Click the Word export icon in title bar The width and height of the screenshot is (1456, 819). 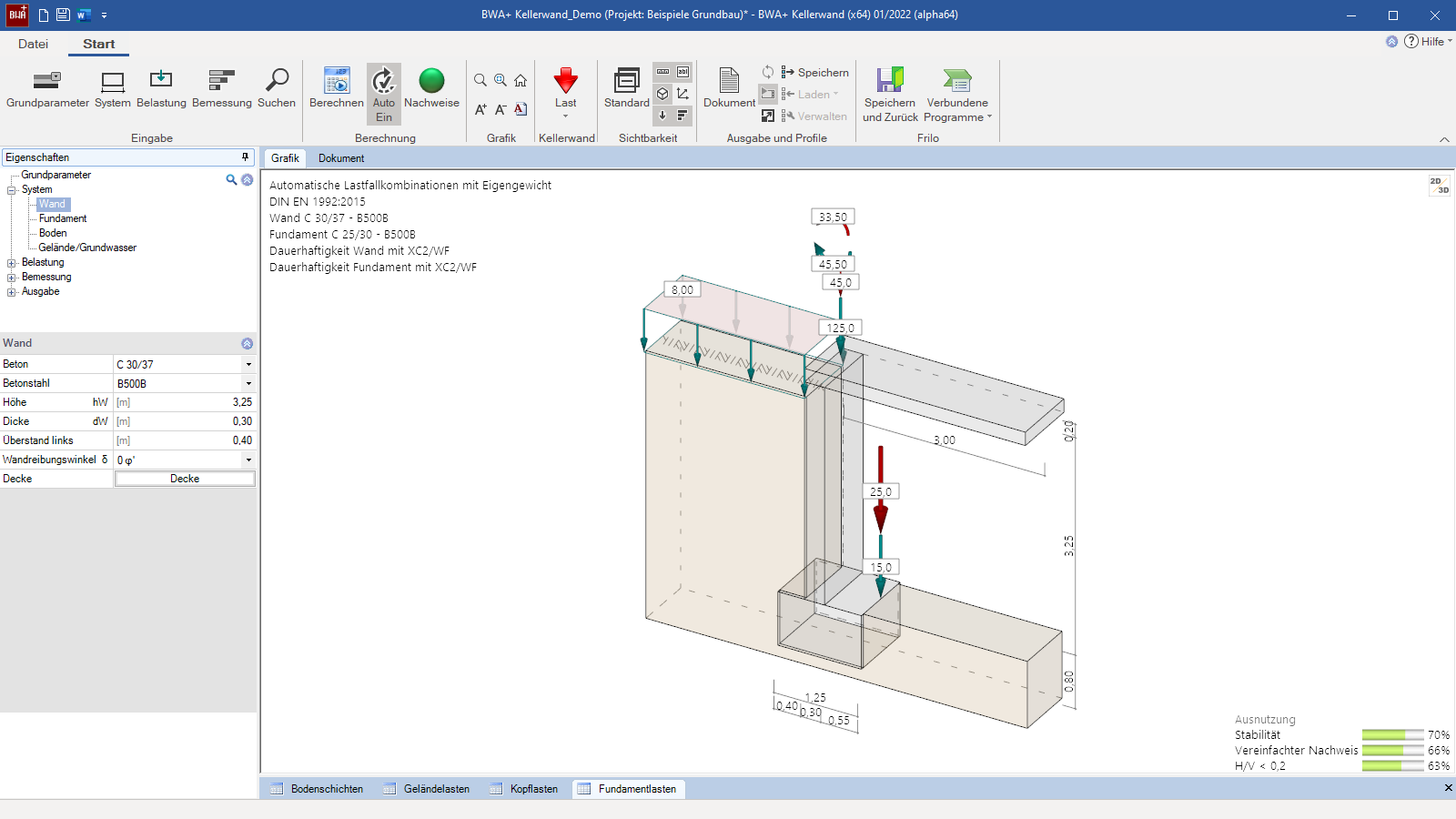point(84,15)
